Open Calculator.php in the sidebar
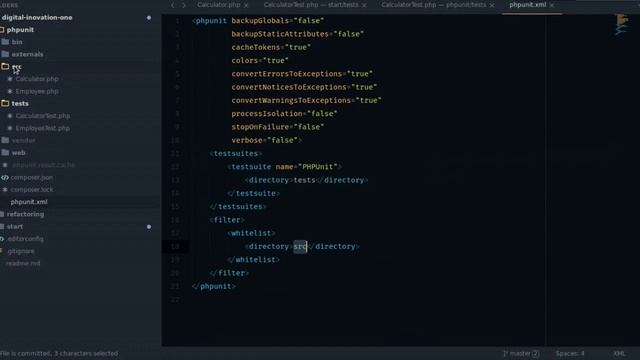Screen dimensions: 640x360 (37, 79)
